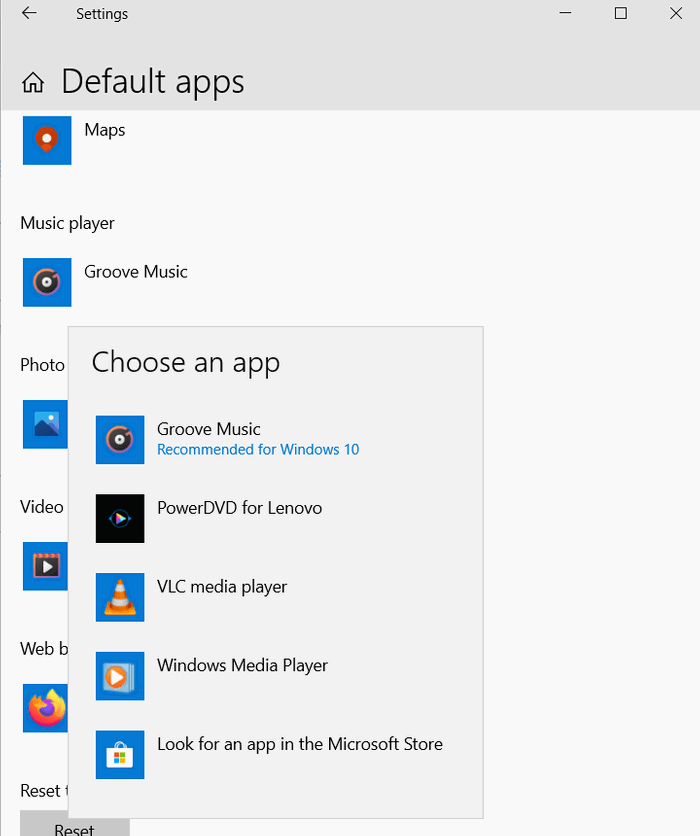700x836 pixels.
Task: Choose Look for an app in the Microsoft Store
Action: [x=300, y=744]
